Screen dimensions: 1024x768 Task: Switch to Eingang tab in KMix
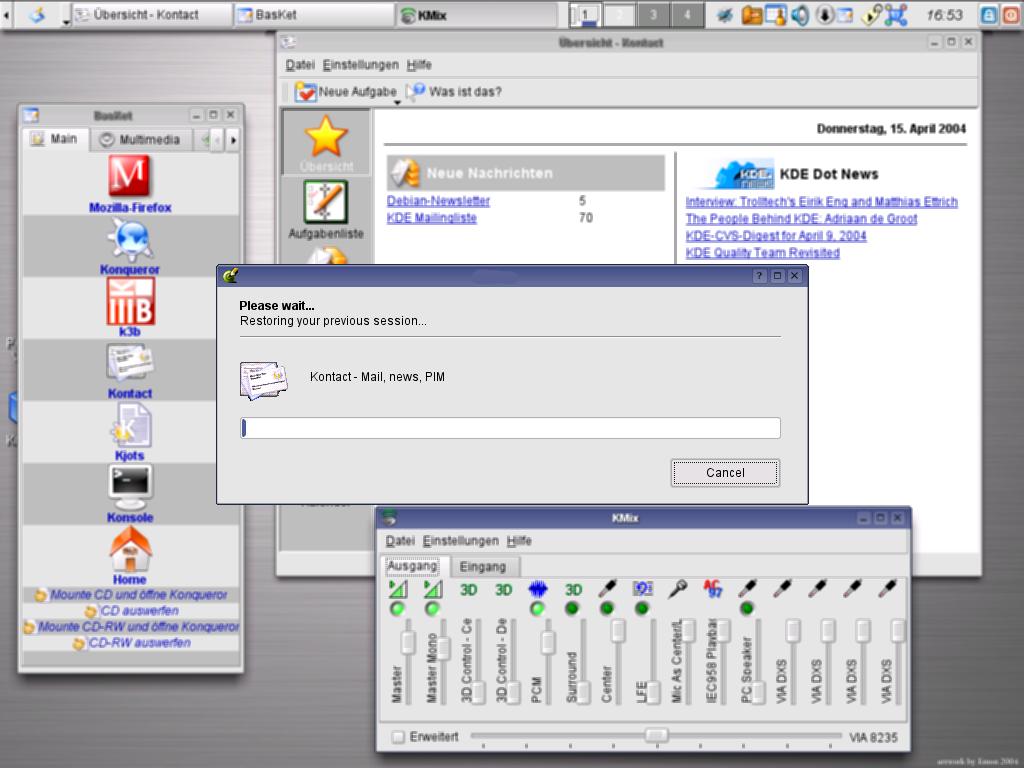click(483, 567)
